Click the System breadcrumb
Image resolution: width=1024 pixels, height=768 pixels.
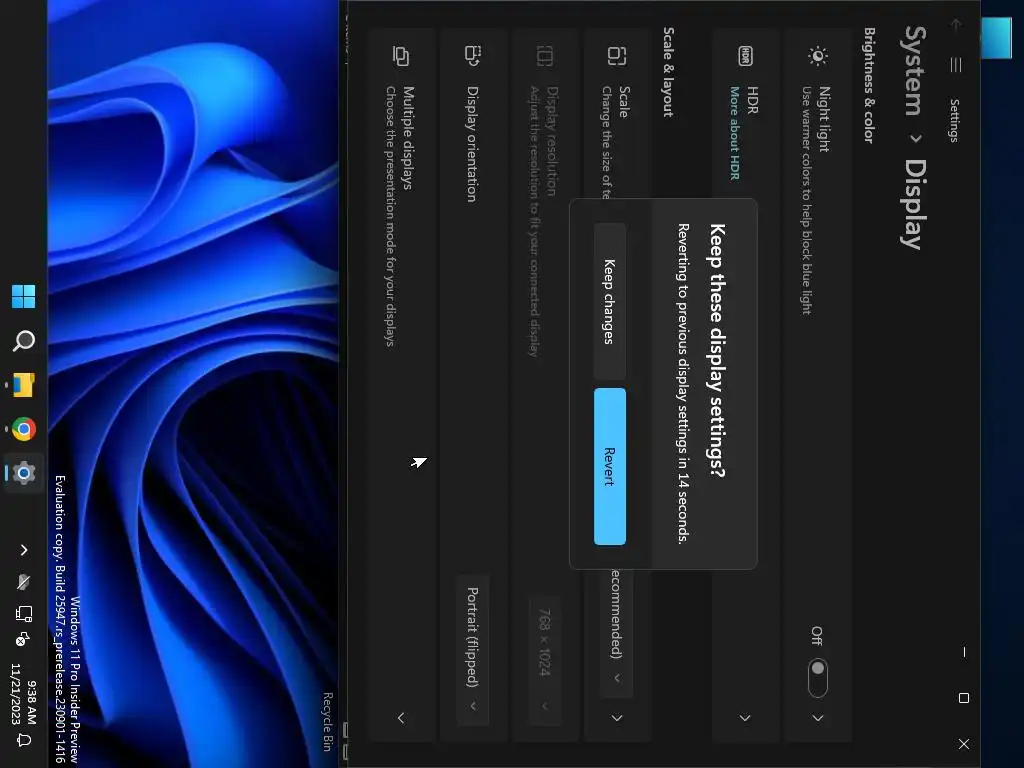tap(912, 71)
